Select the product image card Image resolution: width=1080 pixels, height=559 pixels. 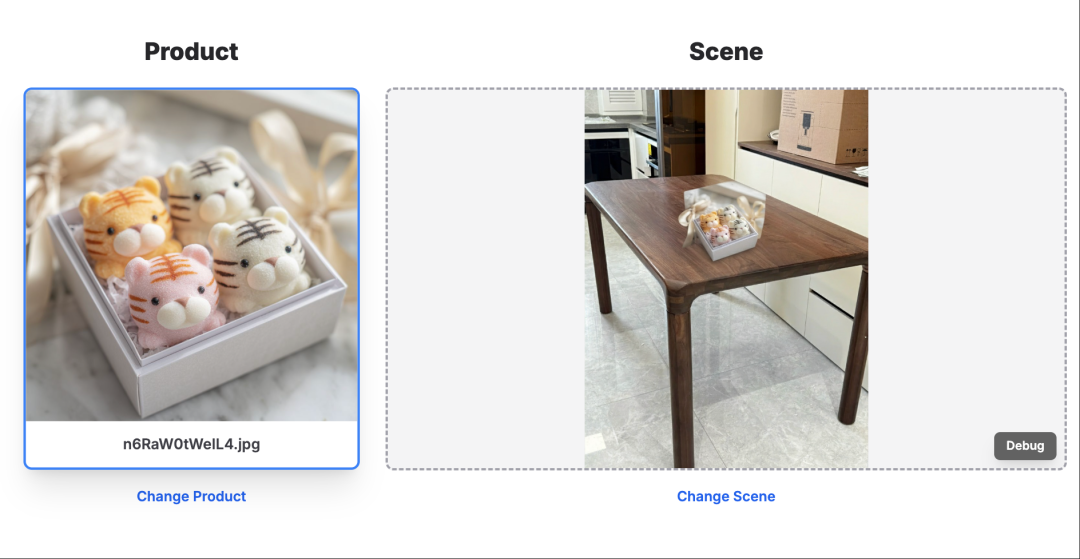pos(191,279)
